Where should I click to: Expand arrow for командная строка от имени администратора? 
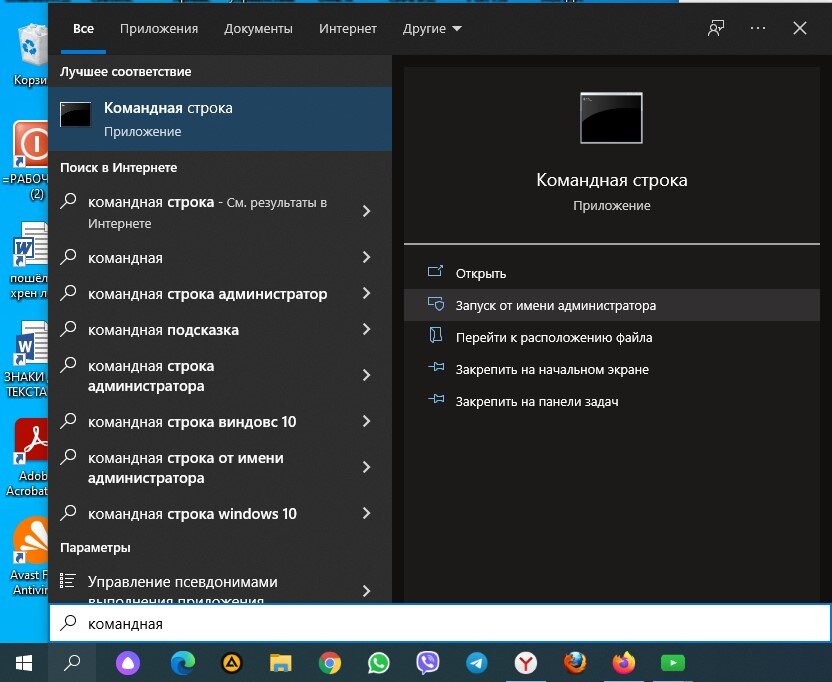pyautogui.click(x=366, y=467)
